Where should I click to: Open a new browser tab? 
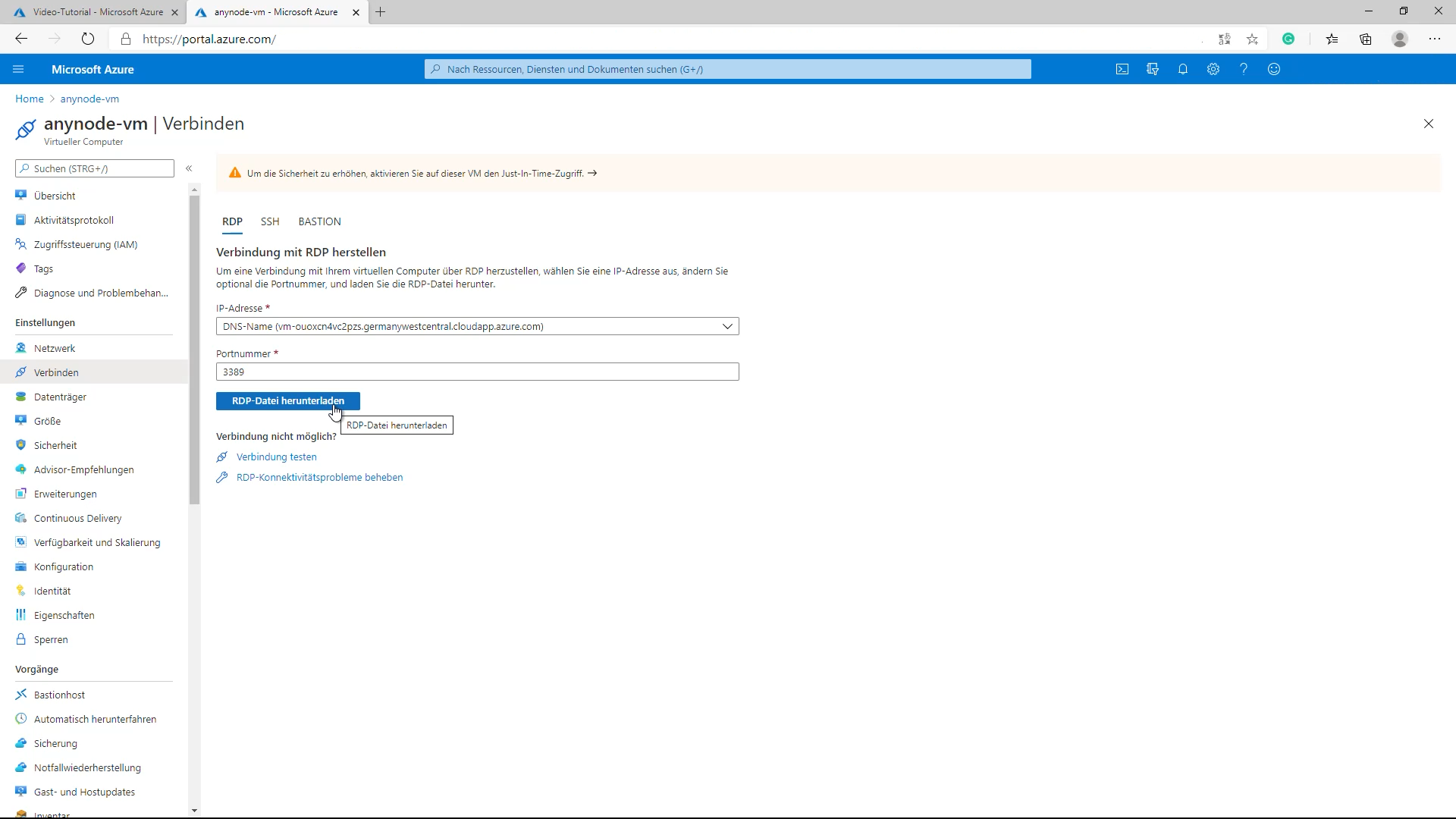[381, 12]
